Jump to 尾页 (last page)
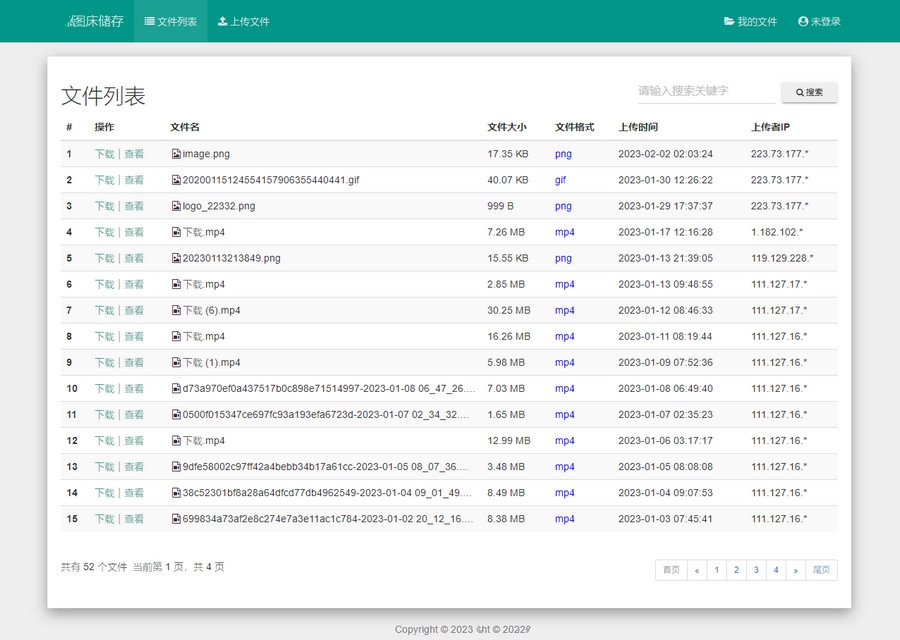900x640 pixels. tap(821, 570)
